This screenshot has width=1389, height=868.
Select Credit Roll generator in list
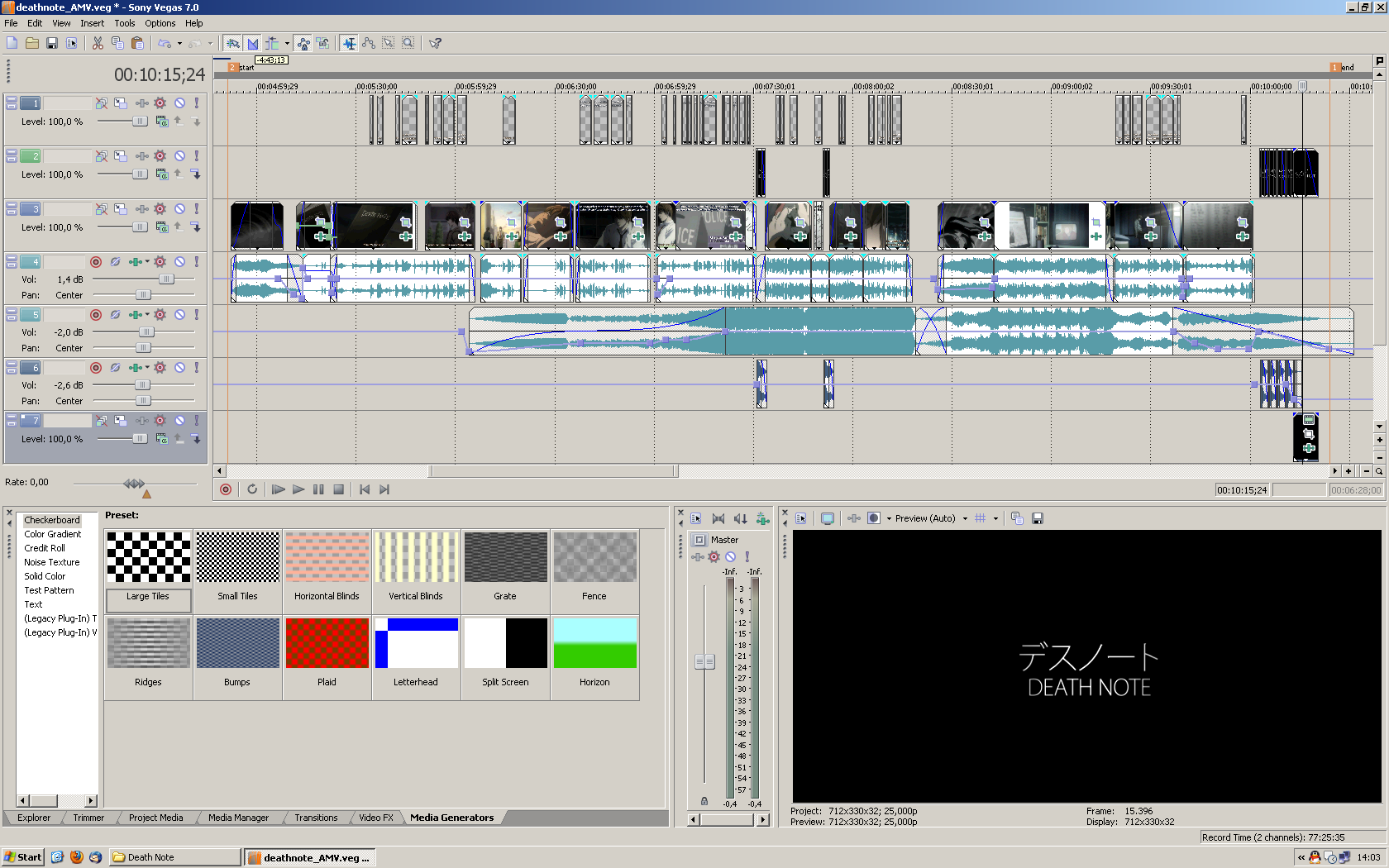click(x=45, y=548)
